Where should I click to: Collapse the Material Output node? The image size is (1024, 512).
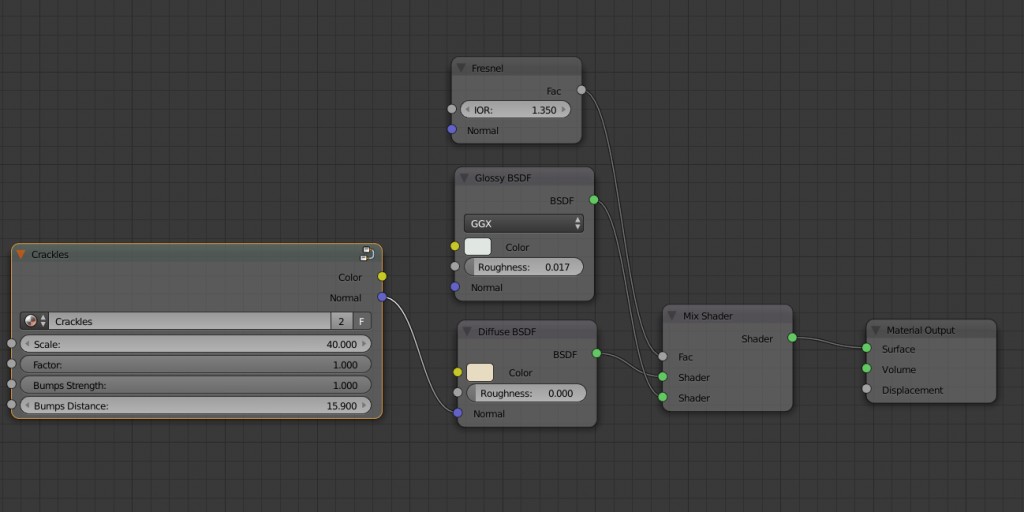(x=876, y=330)
